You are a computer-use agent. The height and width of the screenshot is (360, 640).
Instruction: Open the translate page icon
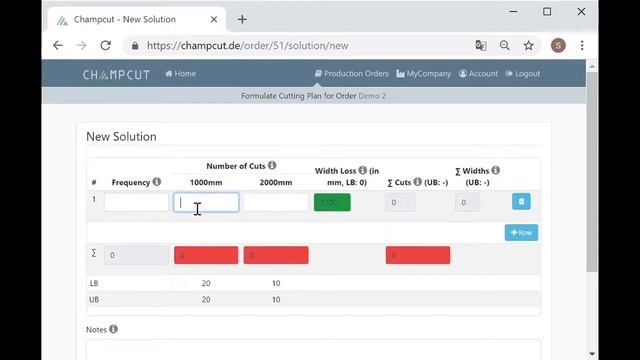(x=481, y=45)
